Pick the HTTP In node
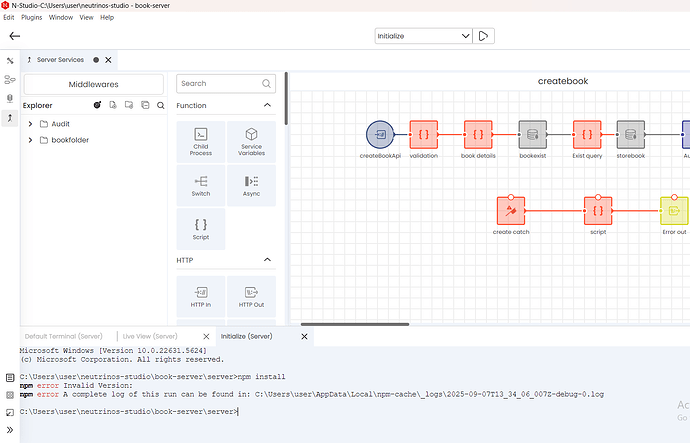 click(x=201, y=297)
